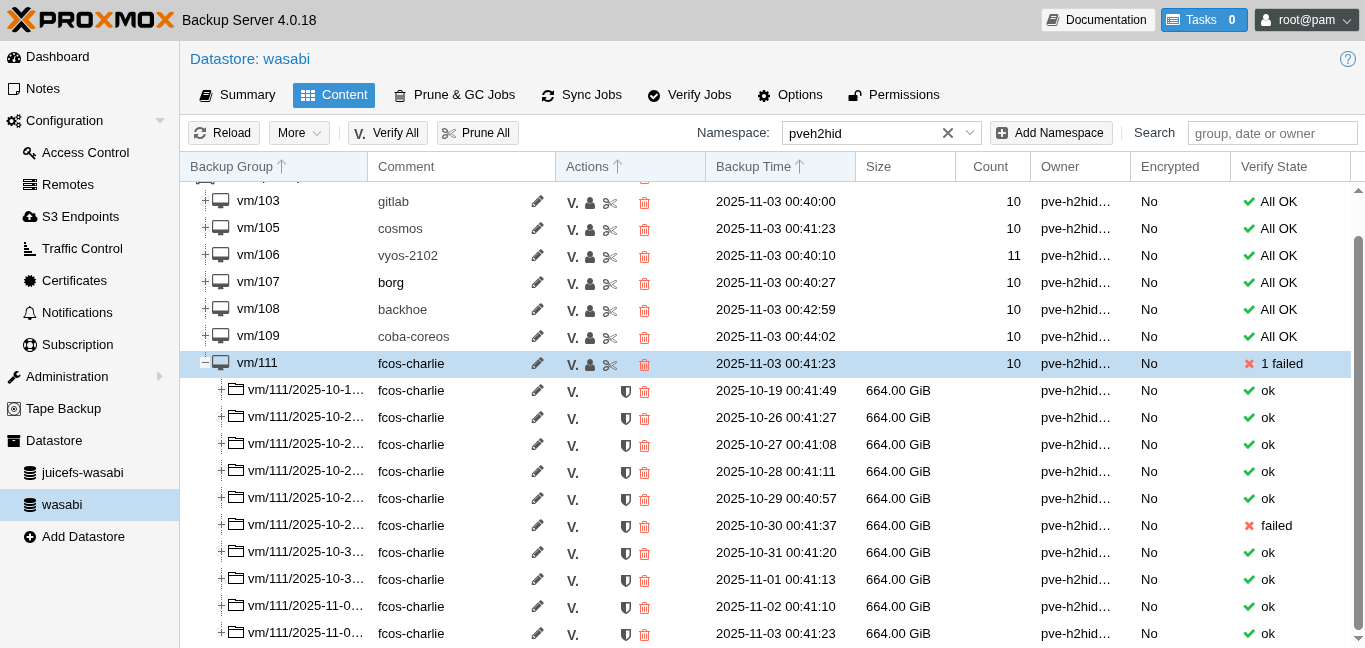Image resolution: width=1365 pixels, height=648 pixels.
Task: Toggle protection shield on the 2025-10-19 snapshot
Action: (625, 391)
